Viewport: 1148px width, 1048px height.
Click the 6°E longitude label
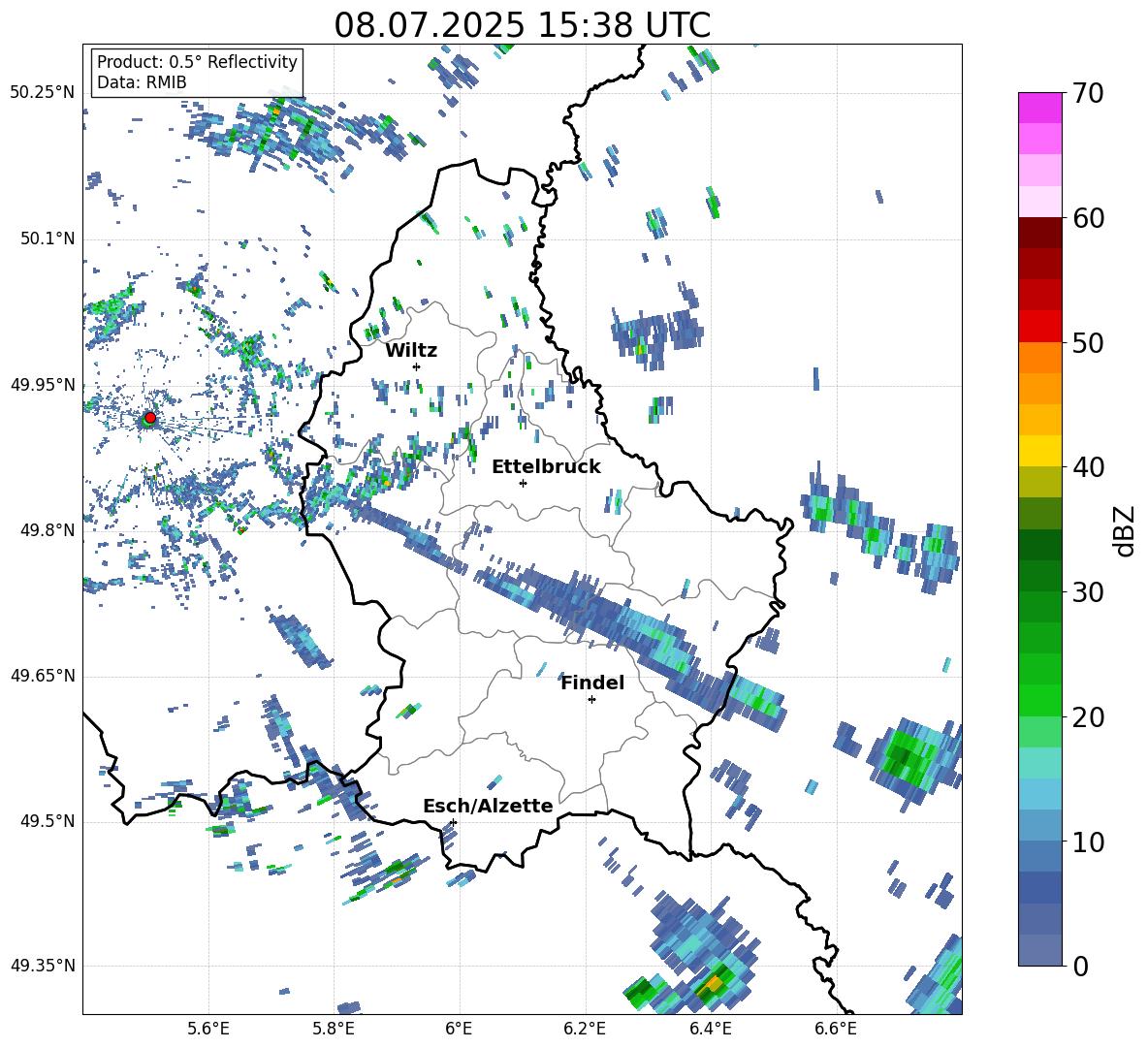459,1029
